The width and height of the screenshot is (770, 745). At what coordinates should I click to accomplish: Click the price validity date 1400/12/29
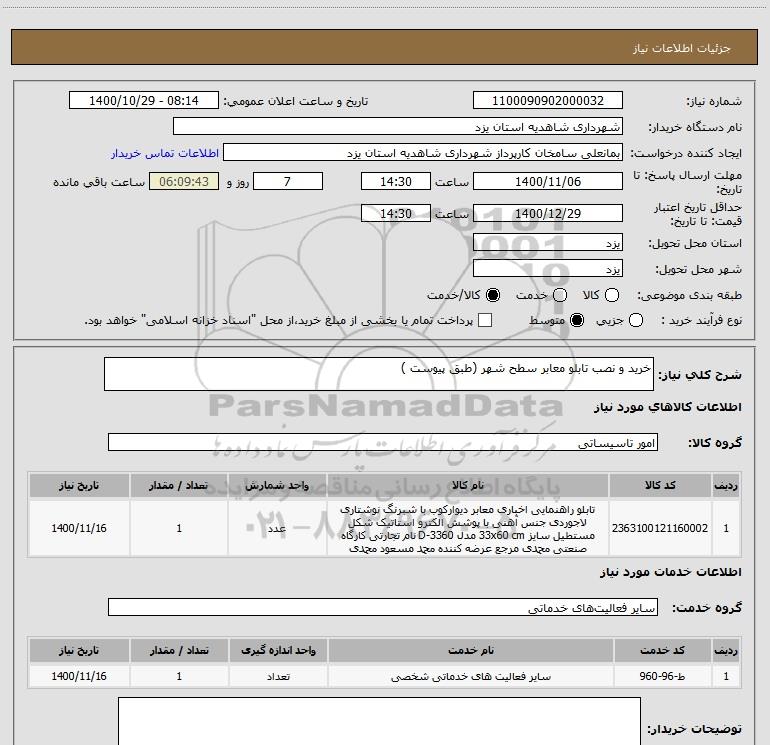tap(548, 213)
